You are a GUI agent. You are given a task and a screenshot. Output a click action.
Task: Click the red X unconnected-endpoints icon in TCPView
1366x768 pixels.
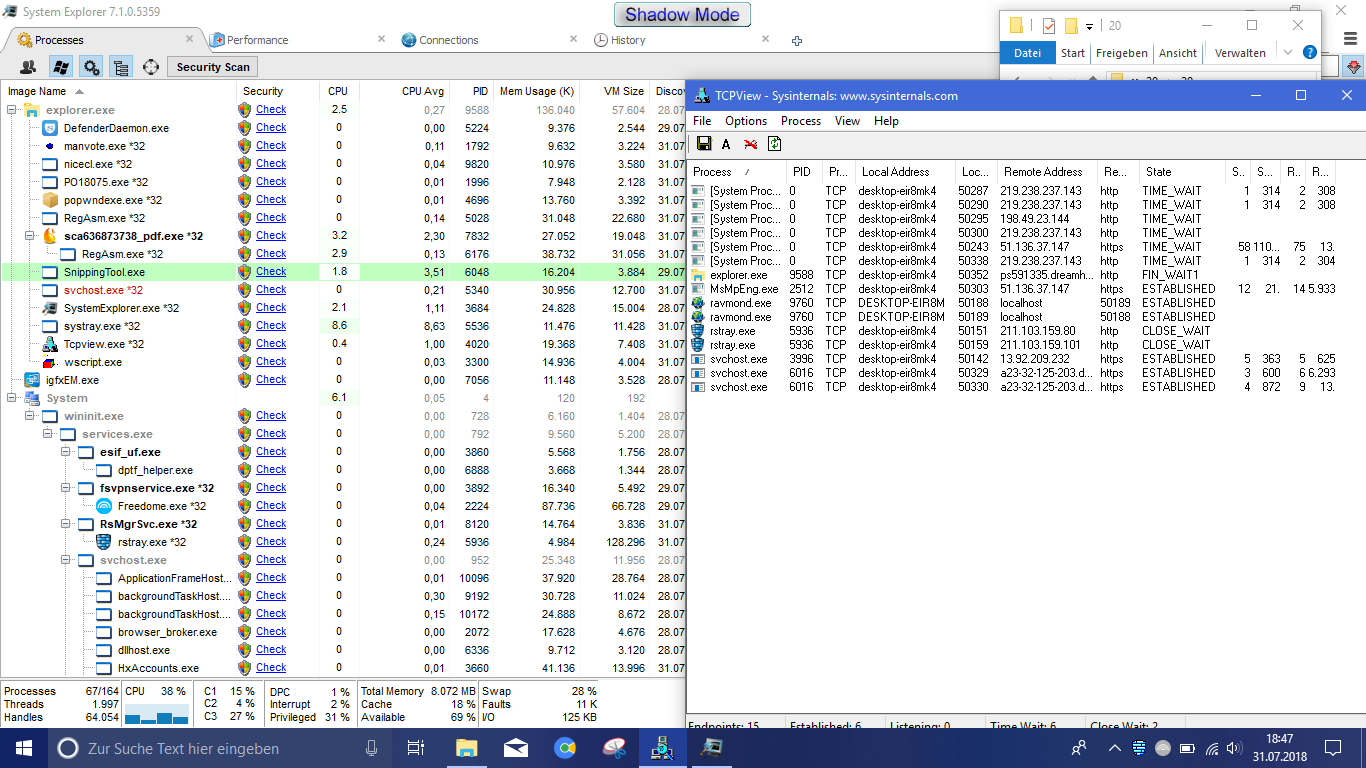pos(750,144)
